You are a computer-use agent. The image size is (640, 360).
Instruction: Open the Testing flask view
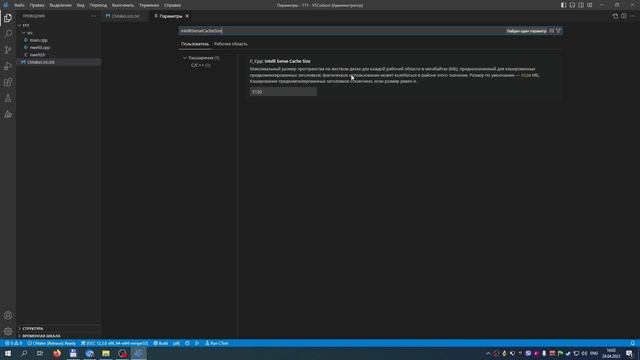[8, 98]
